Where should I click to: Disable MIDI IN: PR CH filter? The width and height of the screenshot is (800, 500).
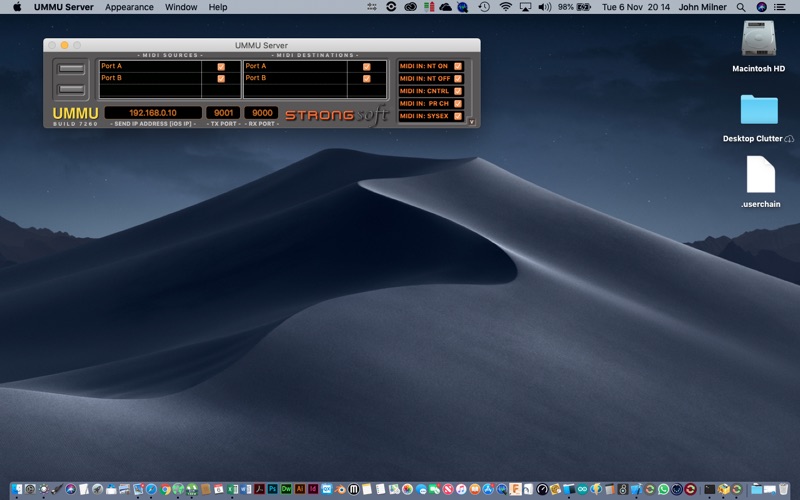(458, 104)
